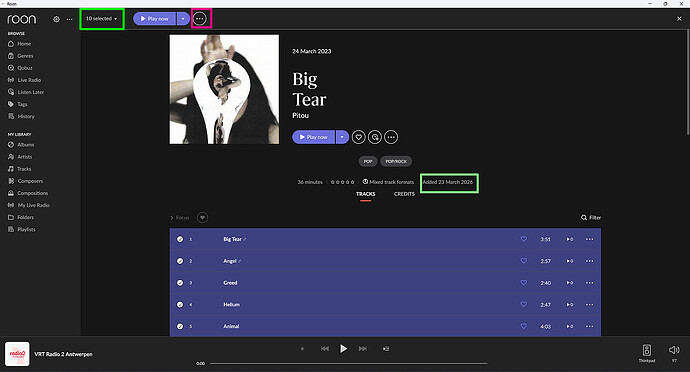The image size is (690, 372).
Task: Expand the selection bar Play now arrow
Action: pyautogui.click(x=183, y=18)
